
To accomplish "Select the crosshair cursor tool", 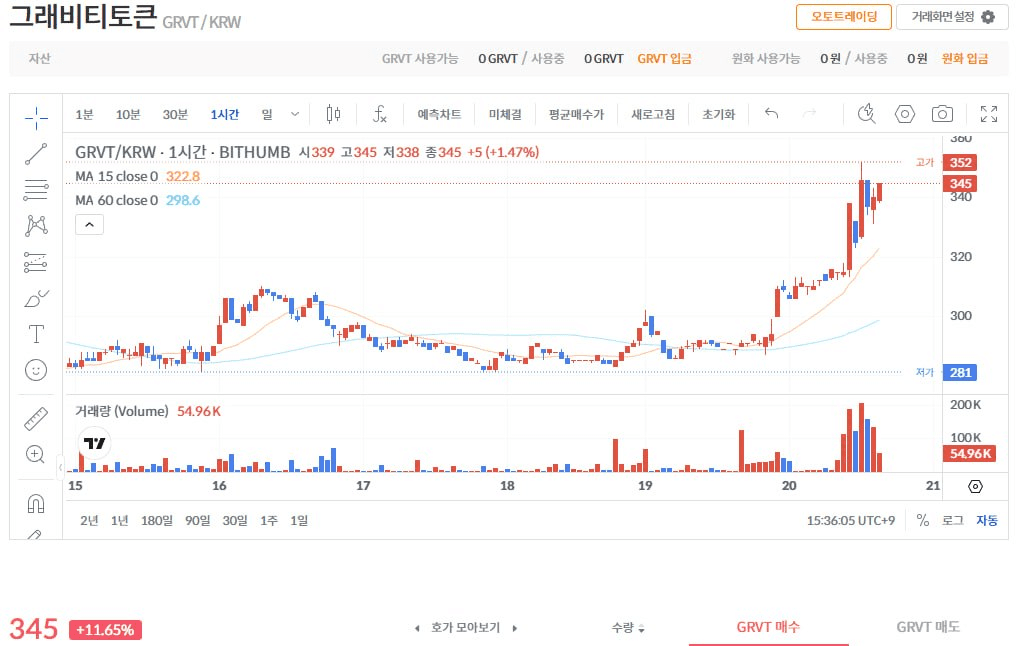I will 36,118.
